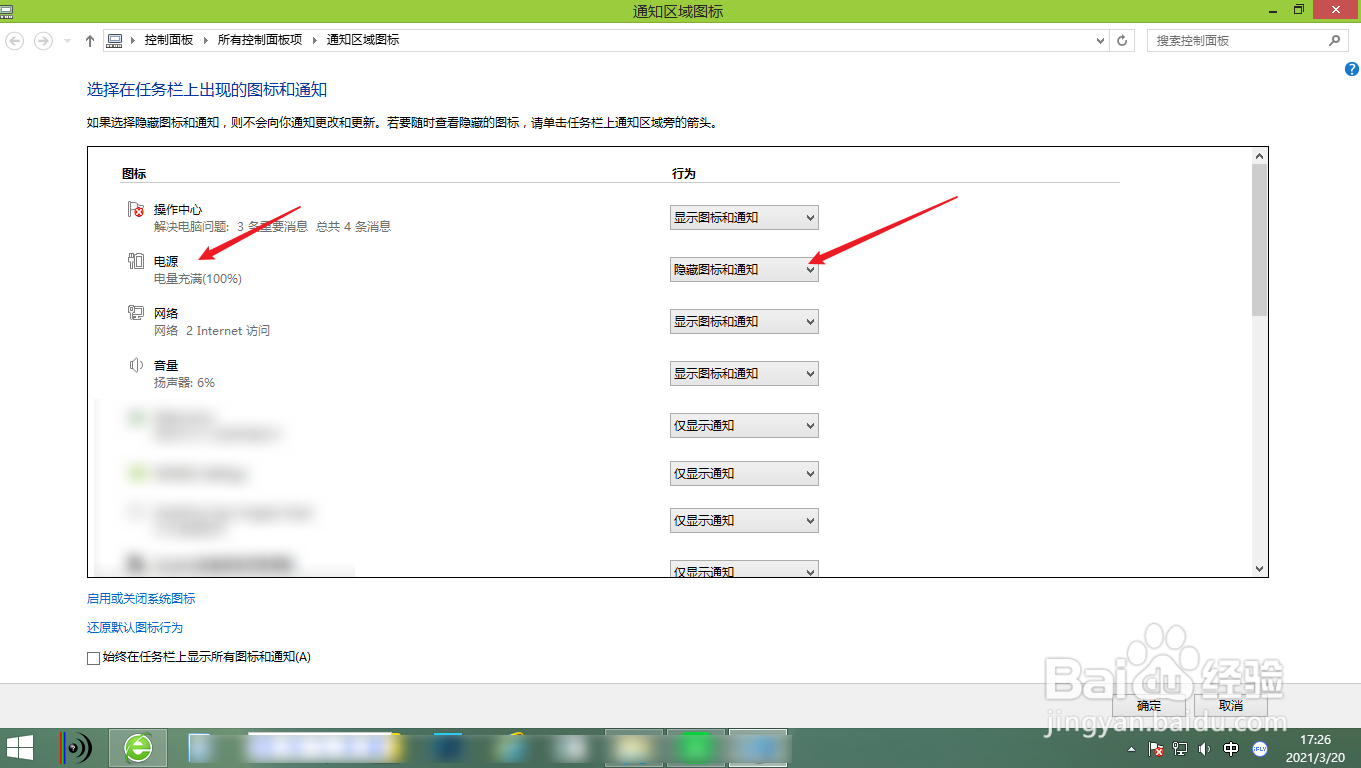Go up one level with up arrow

tap(90, 40)
